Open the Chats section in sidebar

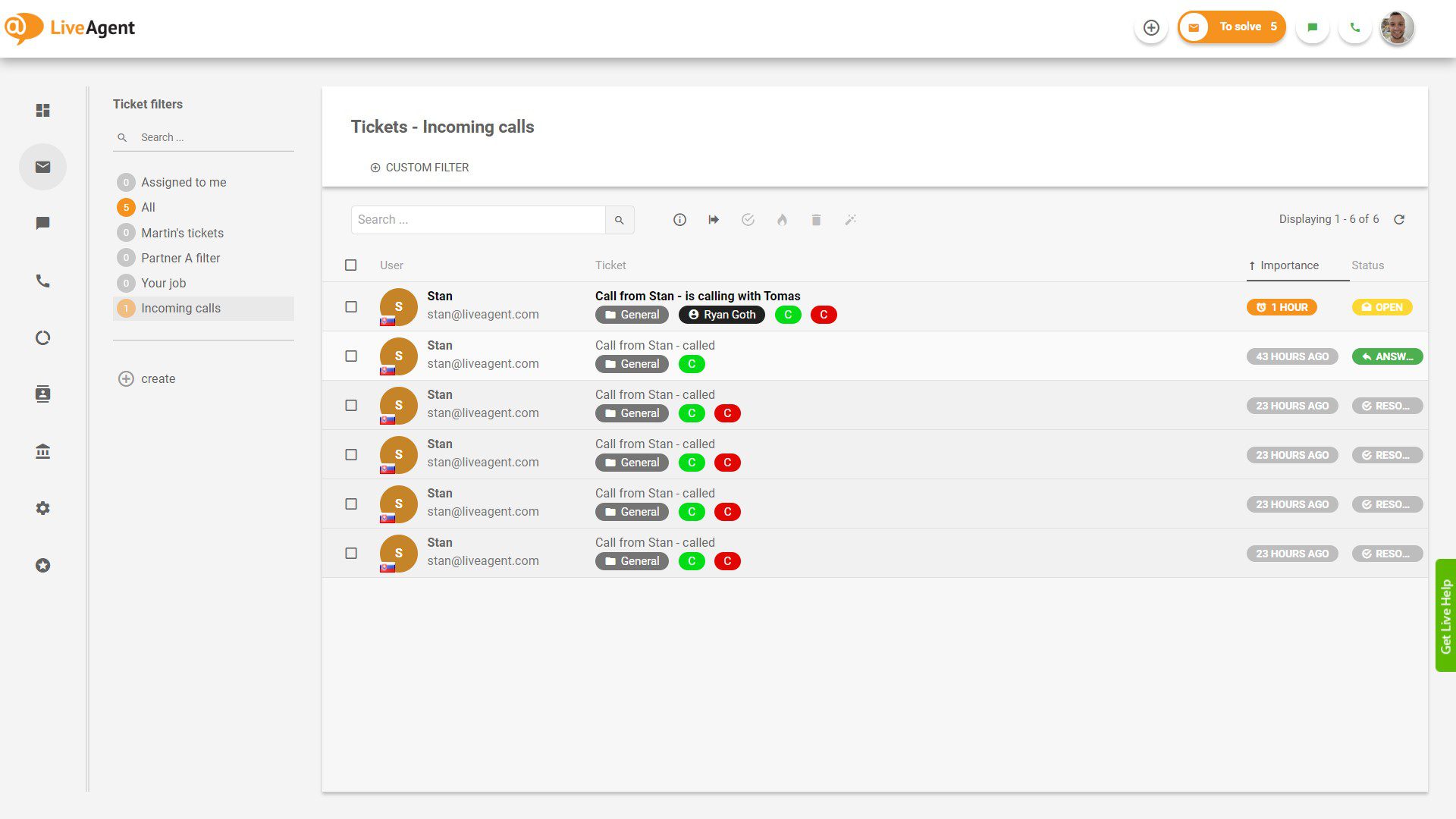[42, 223]
